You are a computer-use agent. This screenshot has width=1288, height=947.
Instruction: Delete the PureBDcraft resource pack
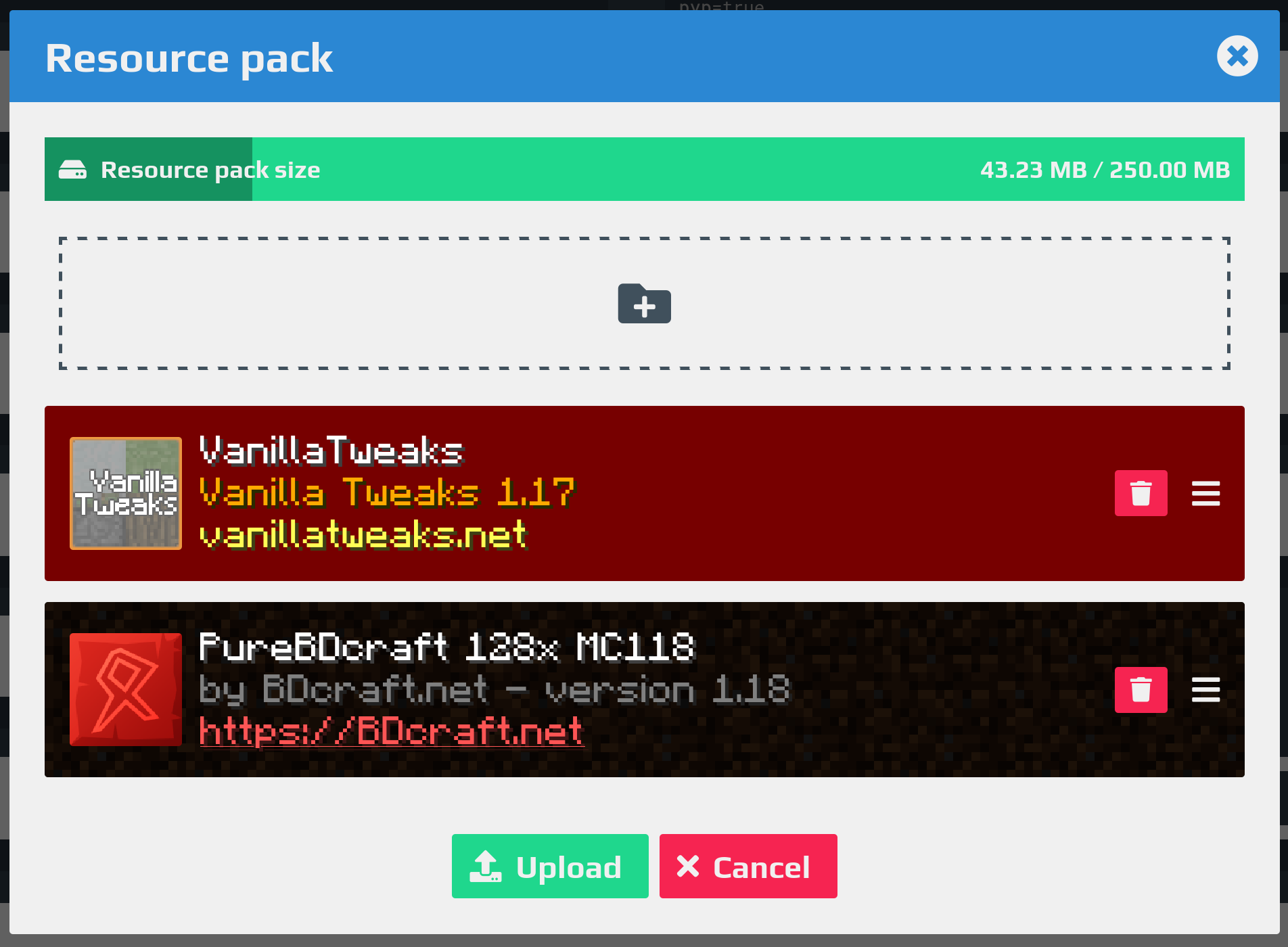pyautogui.click(x=1141, y=690)
